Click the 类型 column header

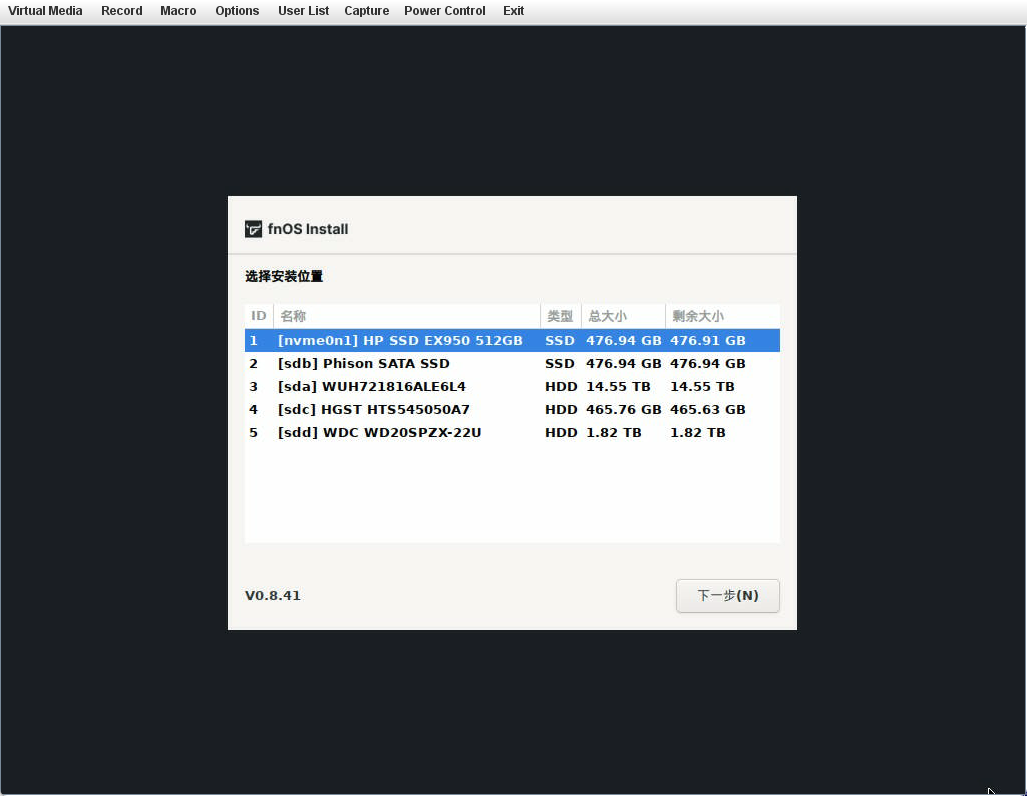(x=559, y=315)
